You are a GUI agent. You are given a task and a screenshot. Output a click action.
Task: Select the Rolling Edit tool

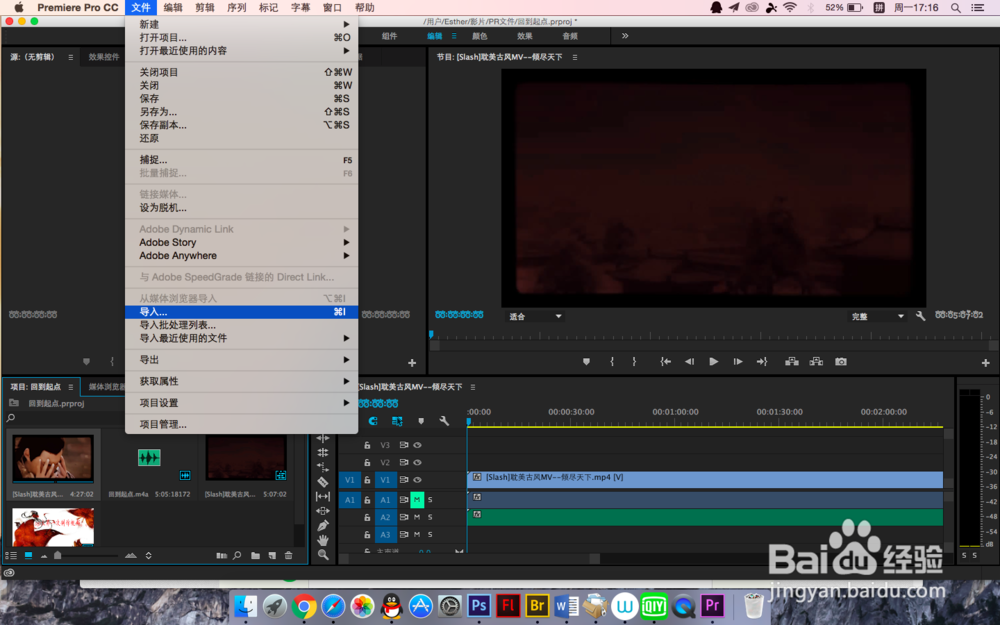[x=323, y=453]
